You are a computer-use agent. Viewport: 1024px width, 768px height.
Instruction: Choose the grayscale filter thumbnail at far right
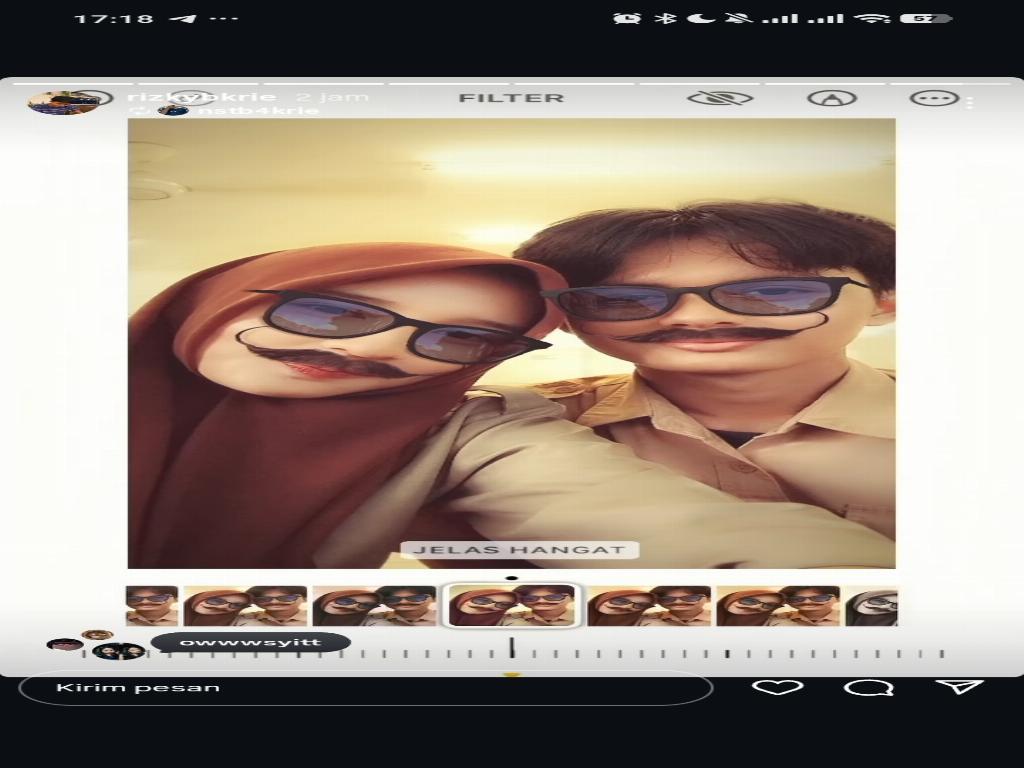pos(871,606)
